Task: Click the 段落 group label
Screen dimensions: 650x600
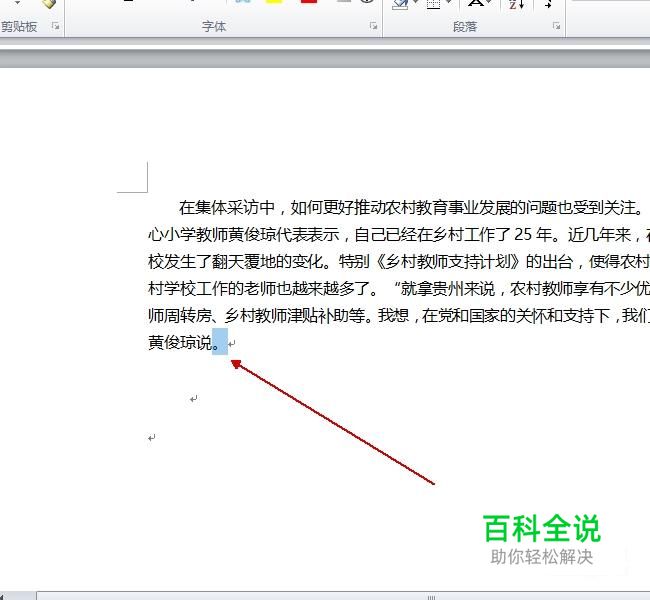Action: click(465, 27)
